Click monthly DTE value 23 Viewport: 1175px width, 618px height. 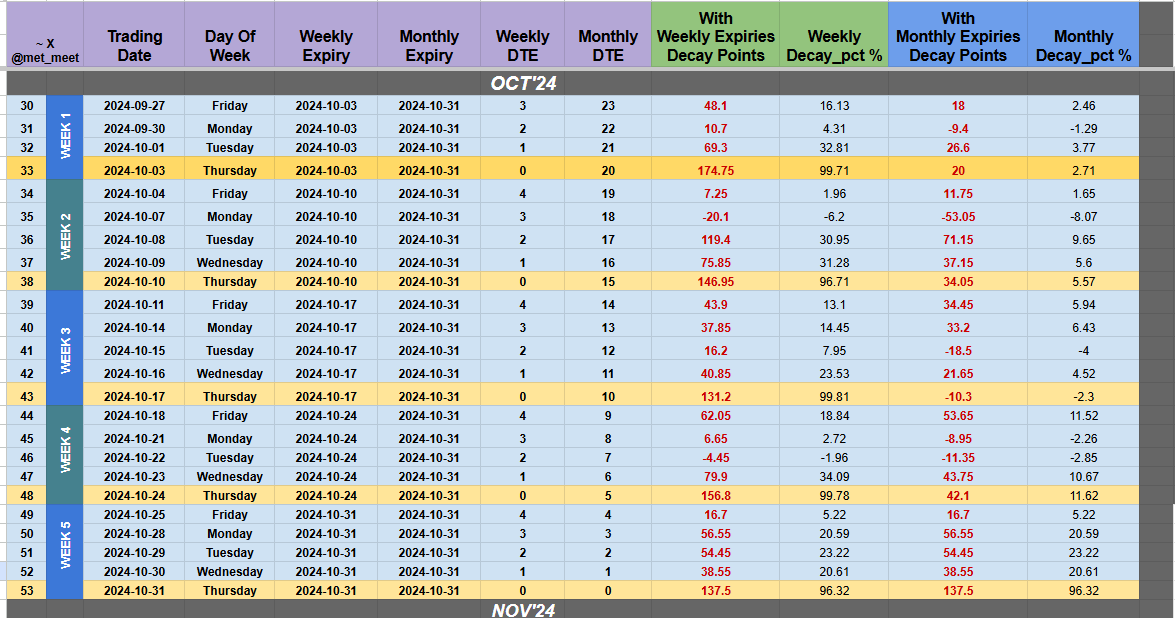[x=608, y=106]
